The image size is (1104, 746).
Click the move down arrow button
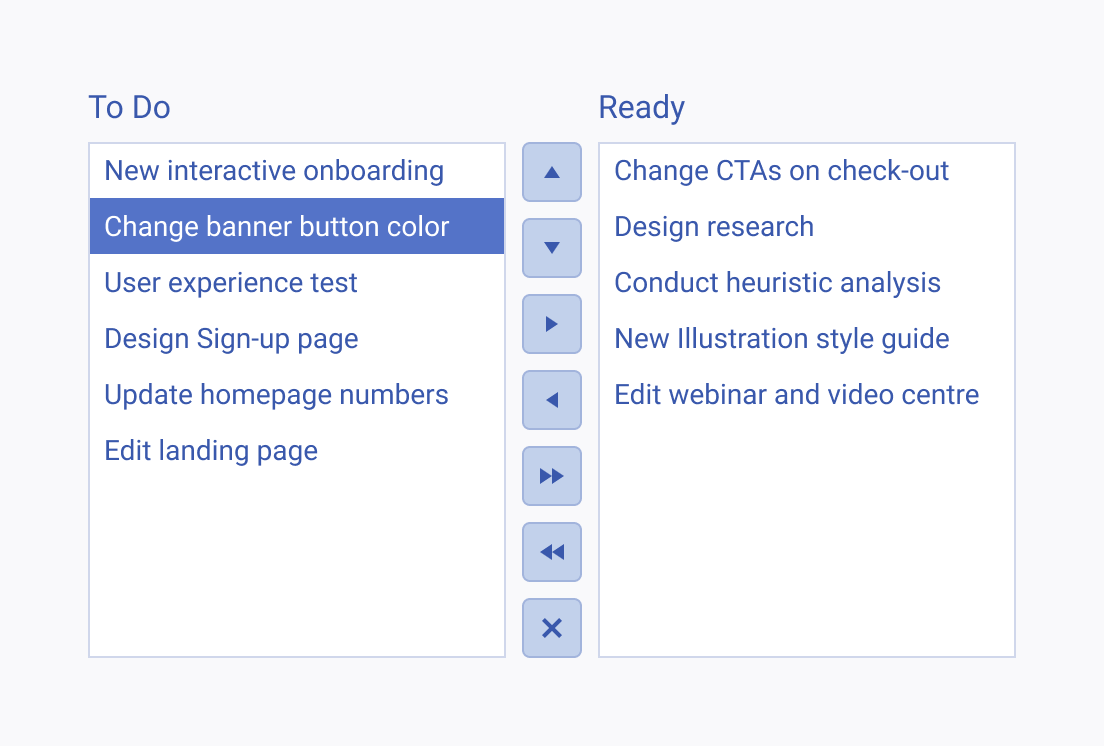pos(552,248)
